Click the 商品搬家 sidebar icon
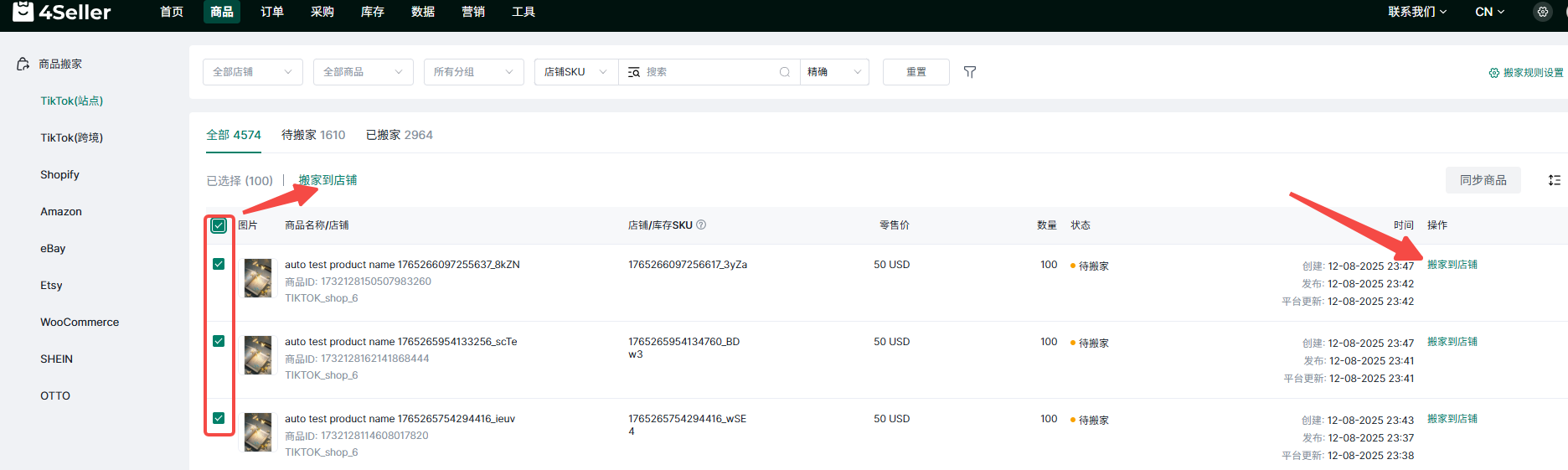This screenshot has width=1568, height=470. pos(23,65)
